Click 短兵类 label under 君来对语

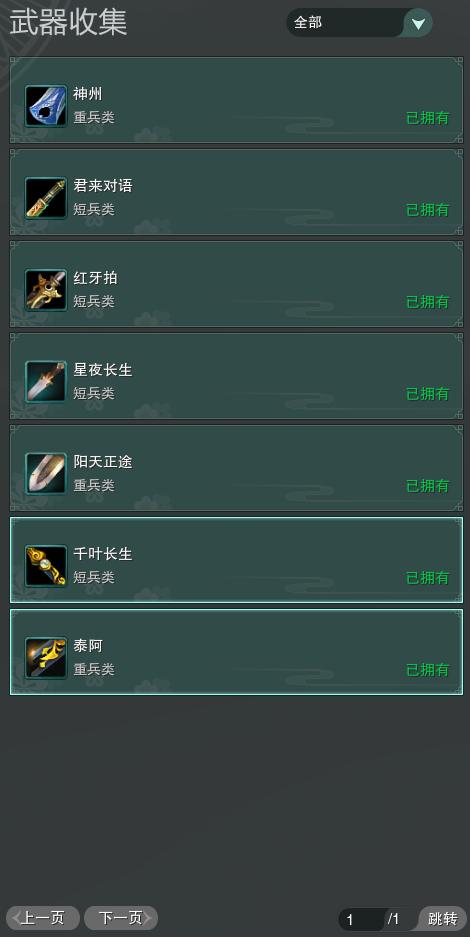click(x=94, y=210)
